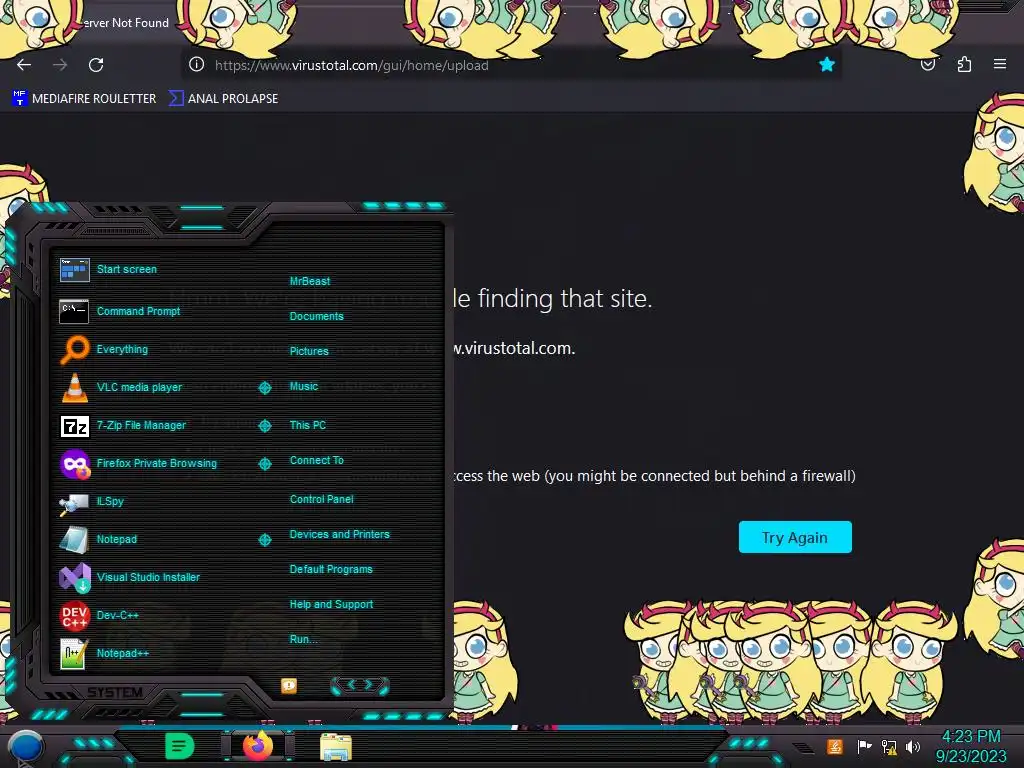Launch Notepad from the start menu
Screen dimensions: 1024x768
tap(98, 539)
